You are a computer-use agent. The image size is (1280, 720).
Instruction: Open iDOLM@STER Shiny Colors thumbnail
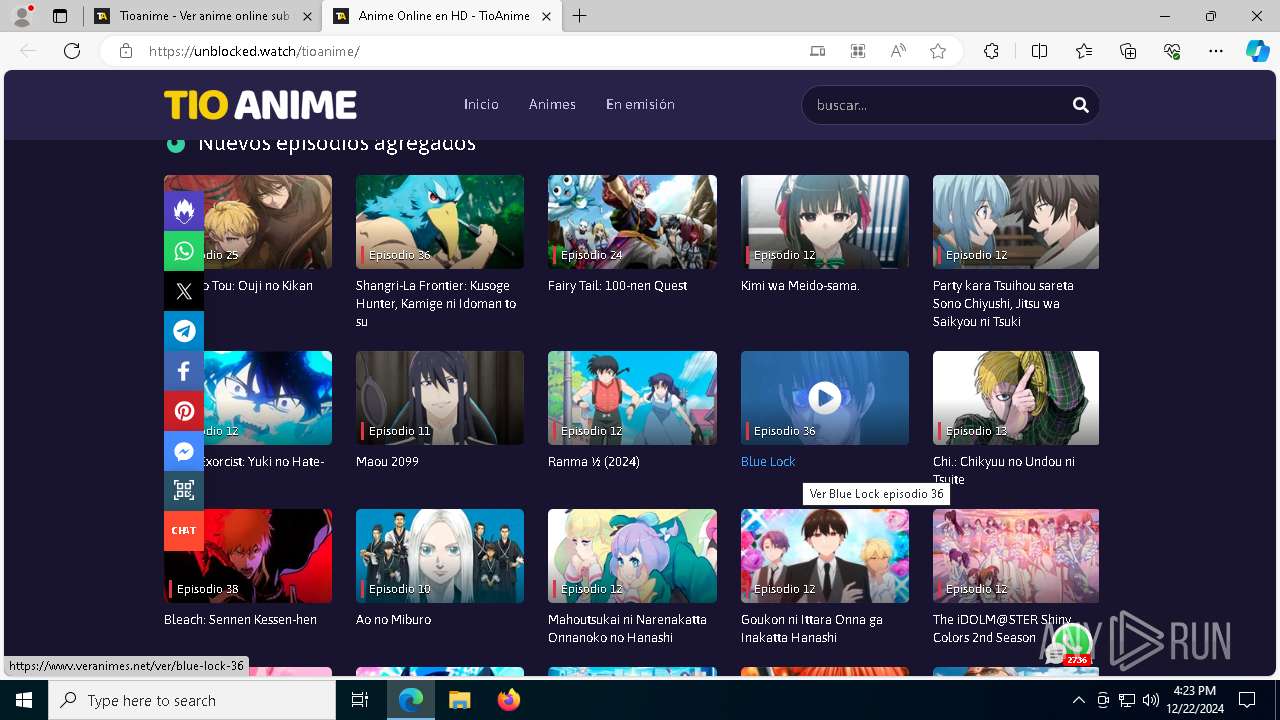pyautogui.click(x=1016, y=556)
